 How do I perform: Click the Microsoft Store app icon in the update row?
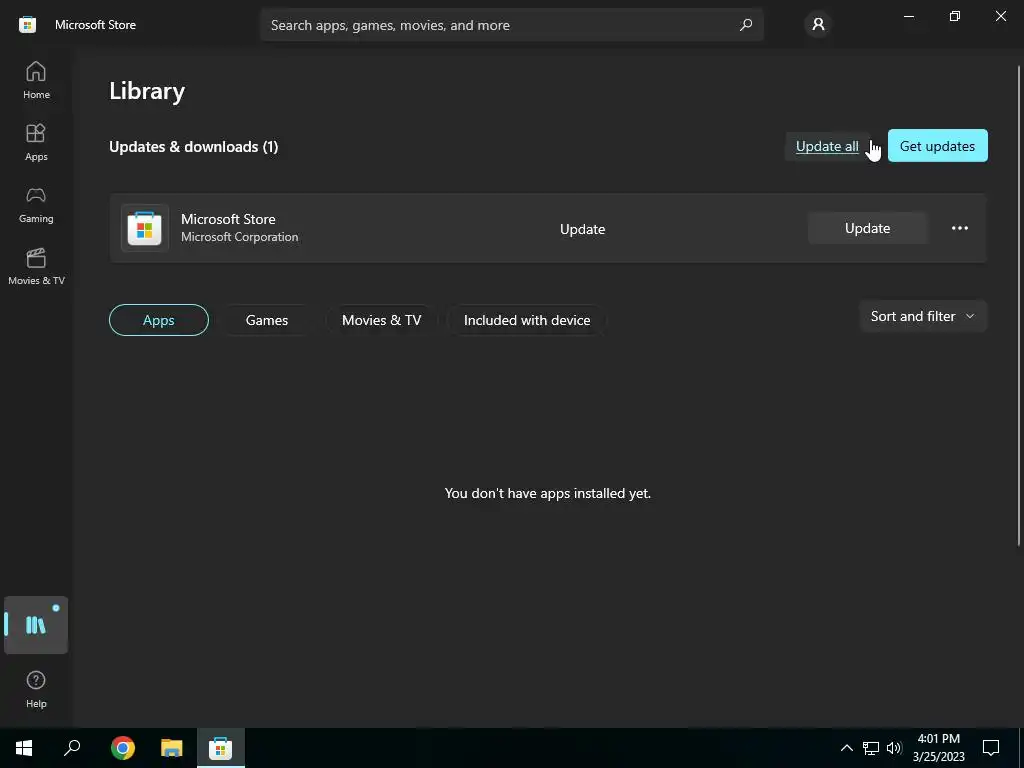tap(145, 228)
